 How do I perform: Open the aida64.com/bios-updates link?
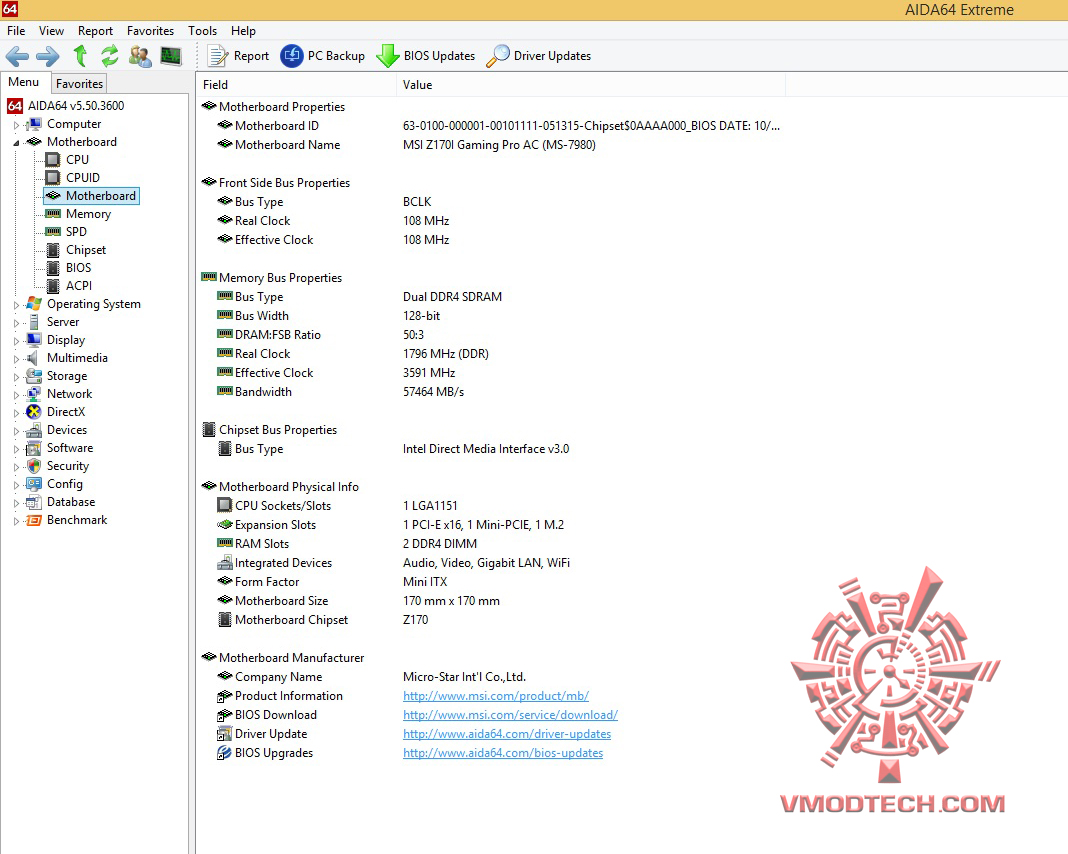click(503, 753)
